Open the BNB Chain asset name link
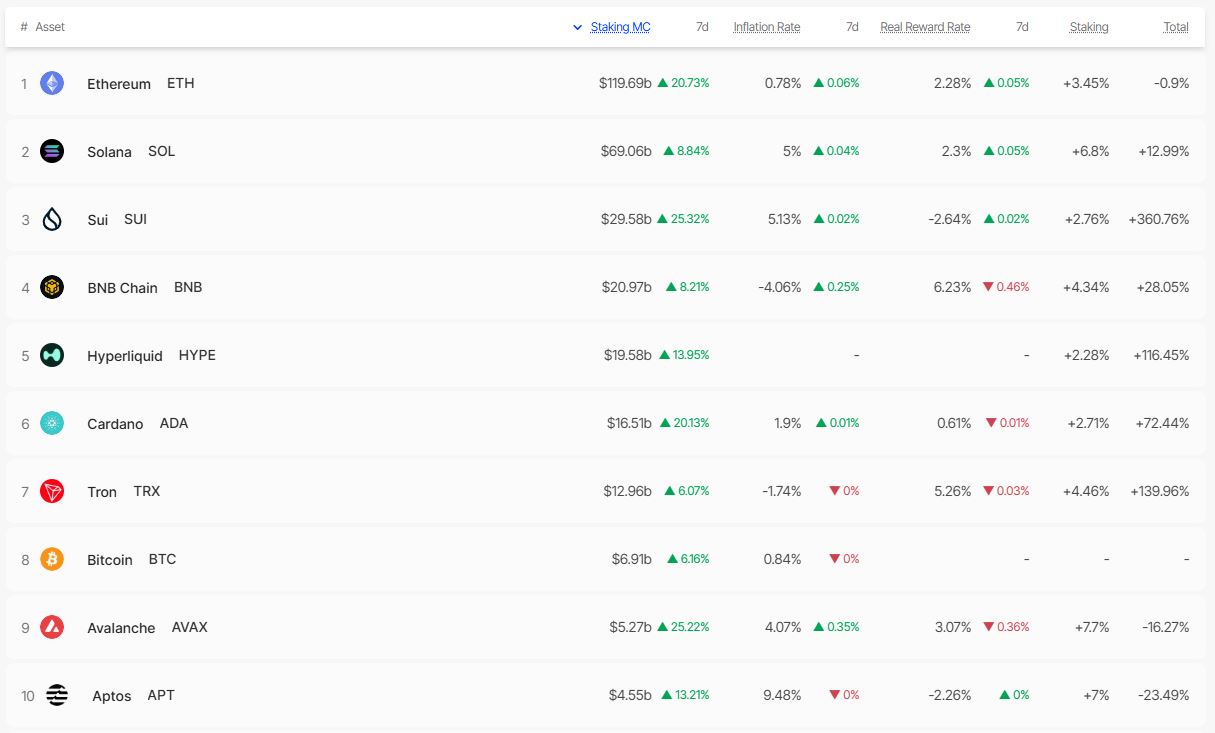Viewport: 1215px width, 733px height. coord(122,288)
